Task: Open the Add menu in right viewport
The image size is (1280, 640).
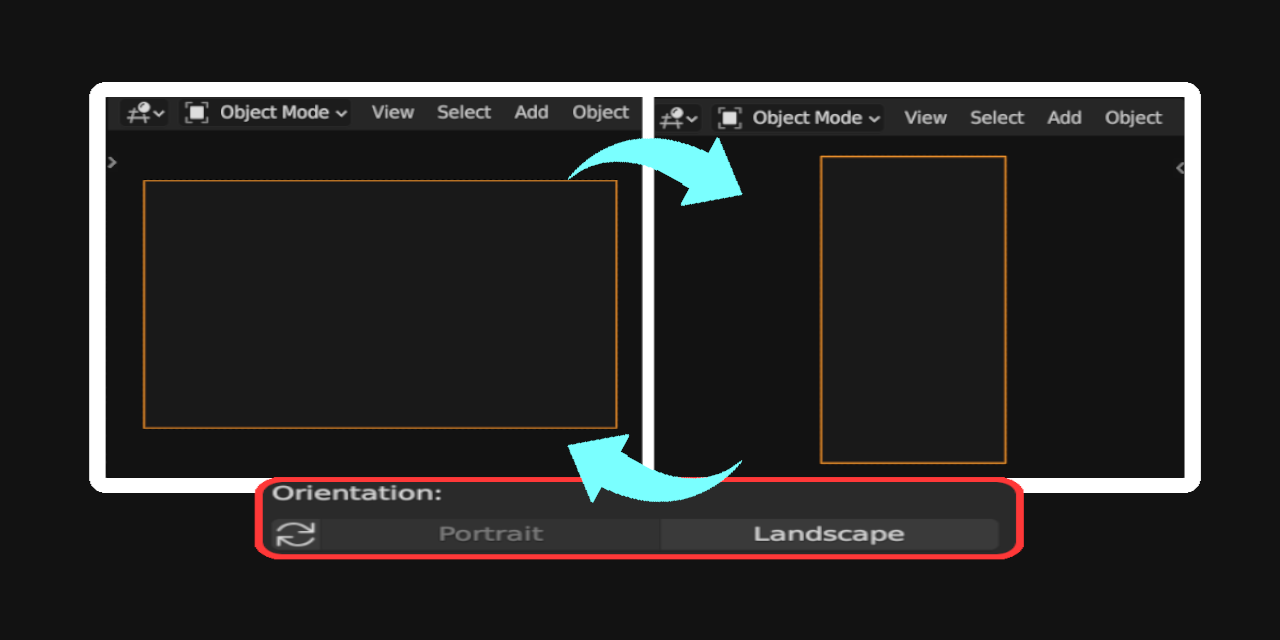Action: click(x=1064, y=117)
